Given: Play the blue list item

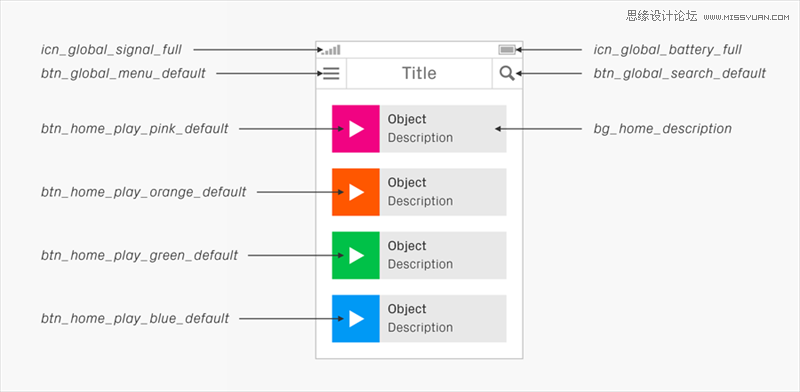Looking at the screenshot, I should coord(356,319).
